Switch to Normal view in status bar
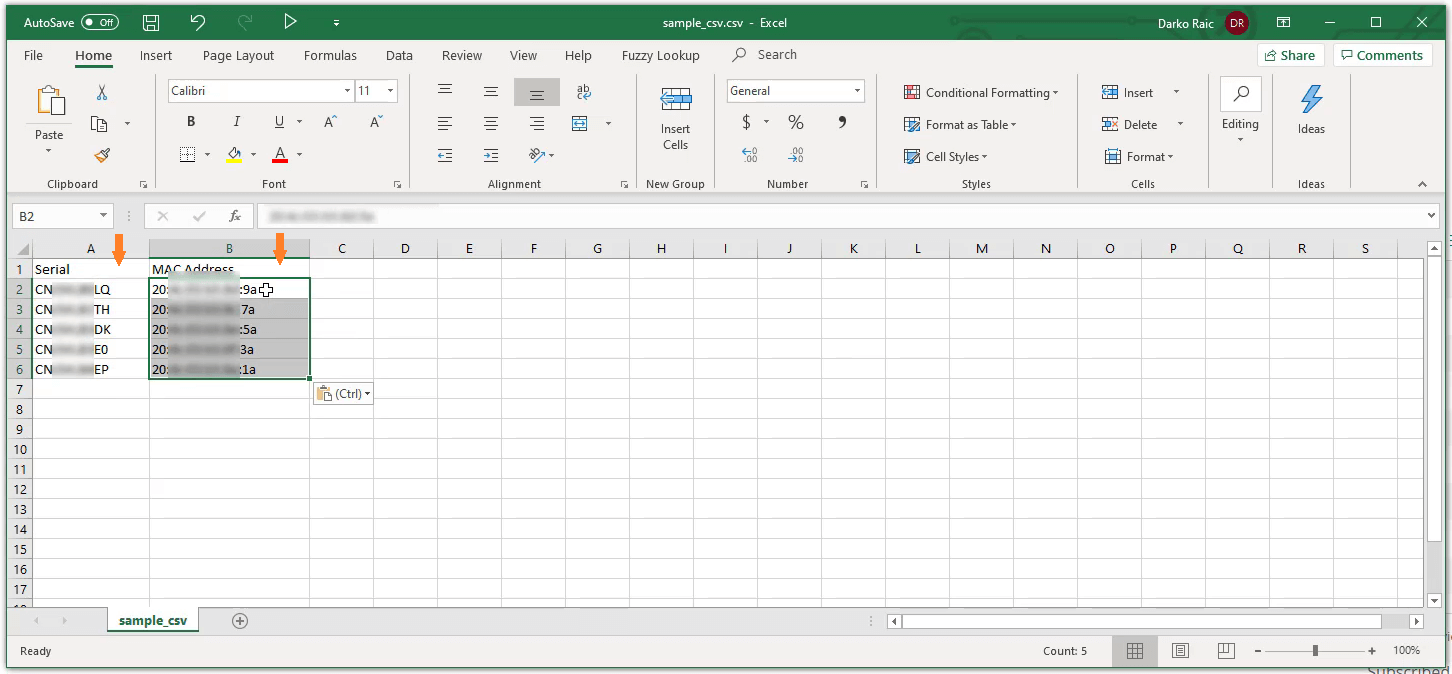1452x674 pixels. (x=1135, y=651)
